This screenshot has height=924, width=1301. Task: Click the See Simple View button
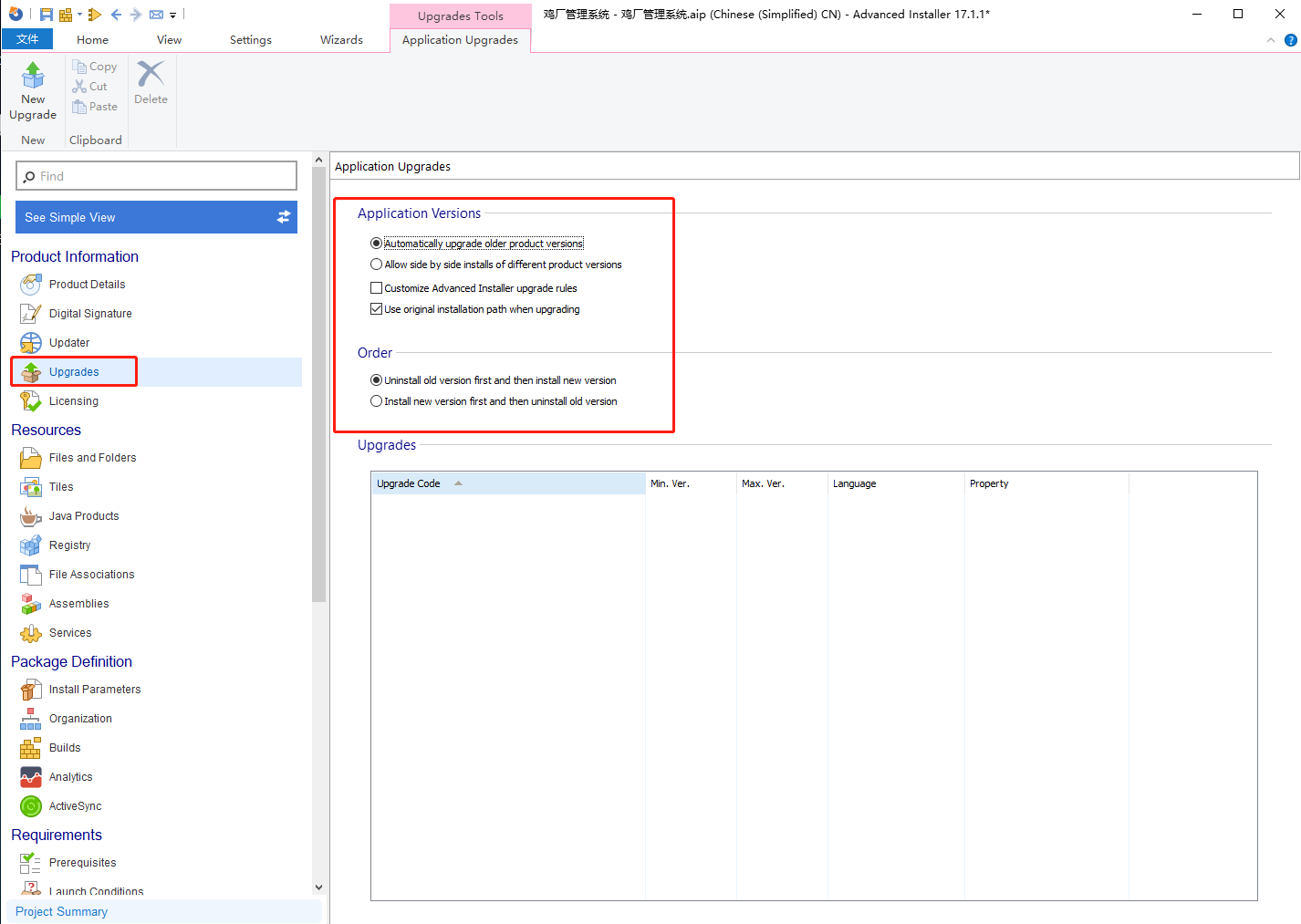click(x=156, y=217)
